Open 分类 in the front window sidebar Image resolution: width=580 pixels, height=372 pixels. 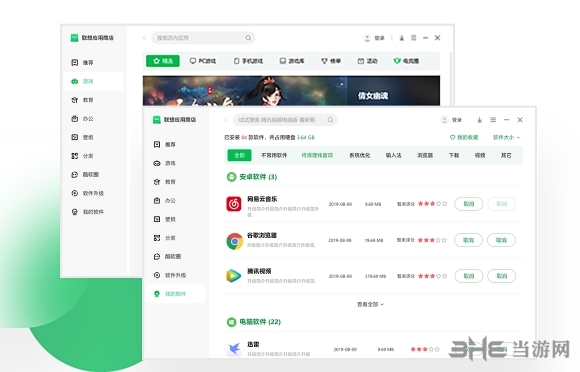point(165,238)
